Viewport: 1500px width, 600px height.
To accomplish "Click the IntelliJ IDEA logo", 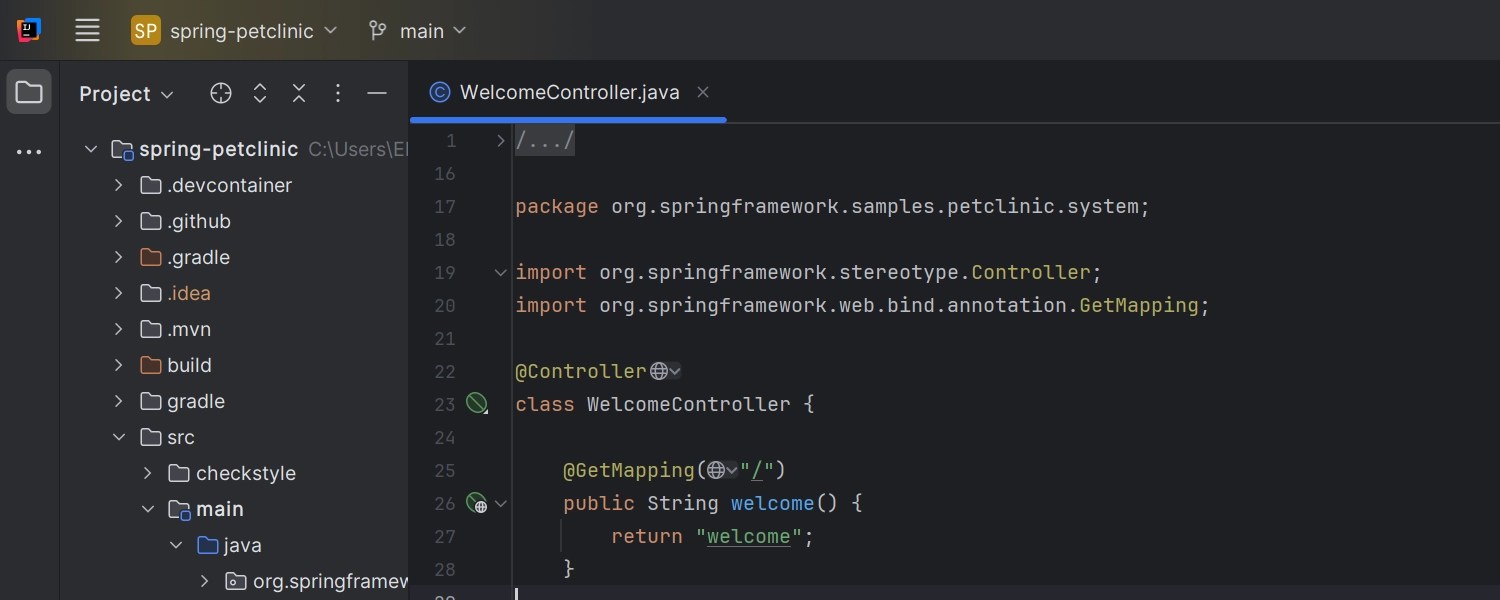I will tap(29, 29).
